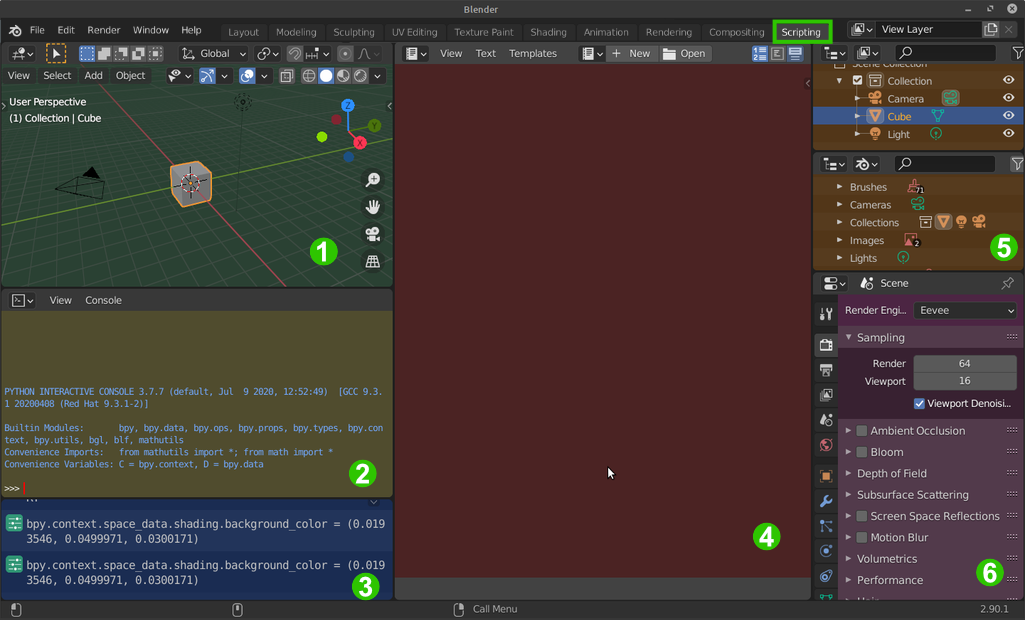1025x620 pixels.
Task: Enable Screen Space Reflections checkbox
Action: [862, 516]
